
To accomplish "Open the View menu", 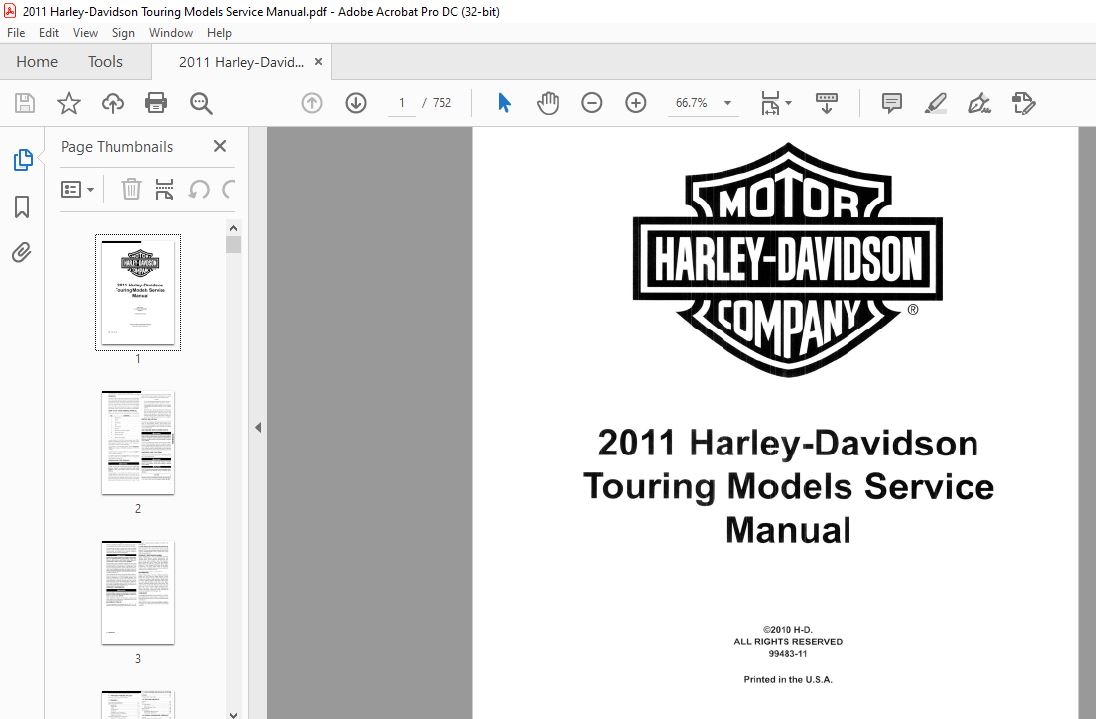I will [85, 33].
